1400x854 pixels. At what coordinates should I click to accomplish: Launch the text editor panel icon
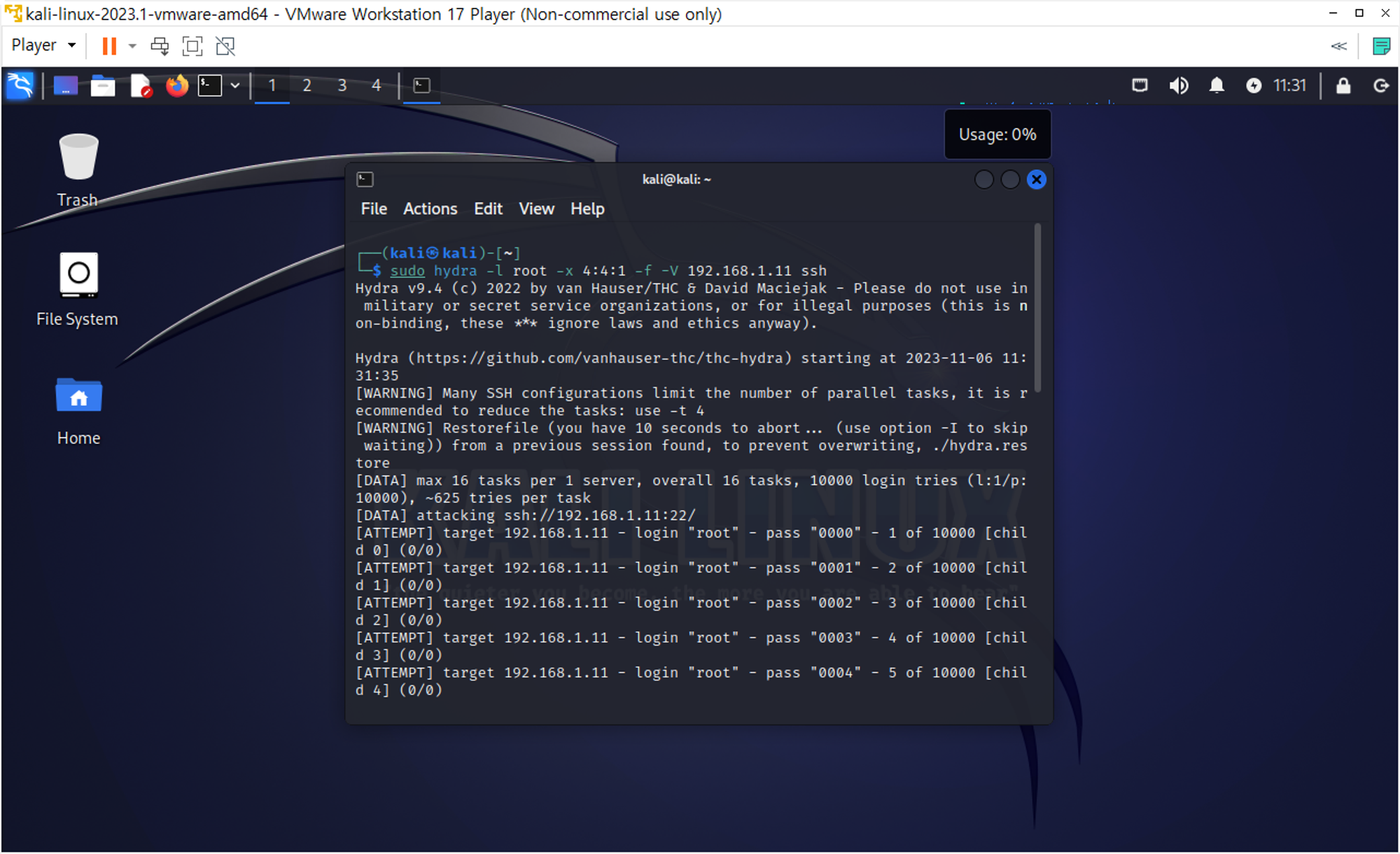pyautogui.click(x=141, y=85)
